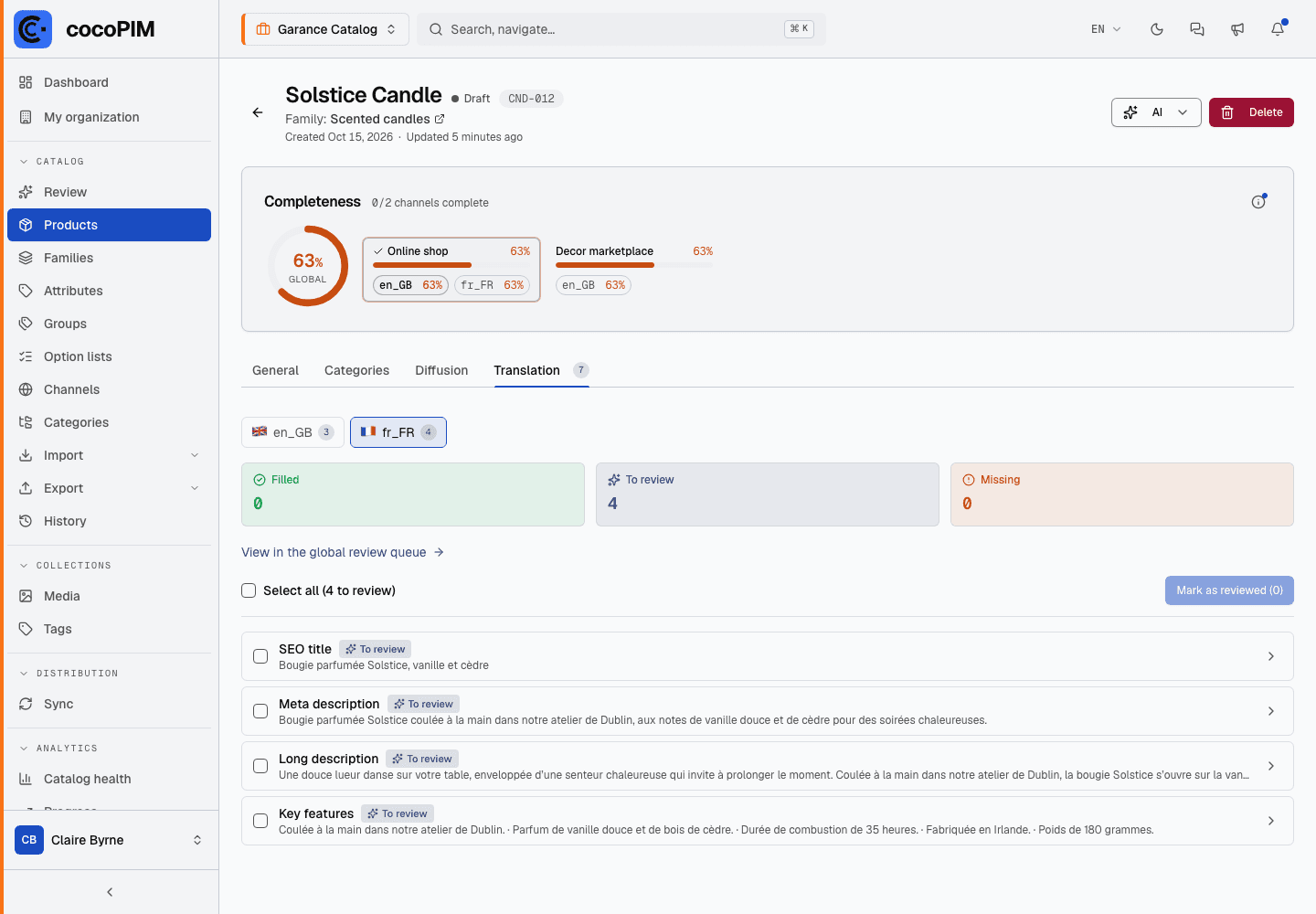Select the Online shop channel card
Screen dimensions: 1316x914
click(451, 270)
